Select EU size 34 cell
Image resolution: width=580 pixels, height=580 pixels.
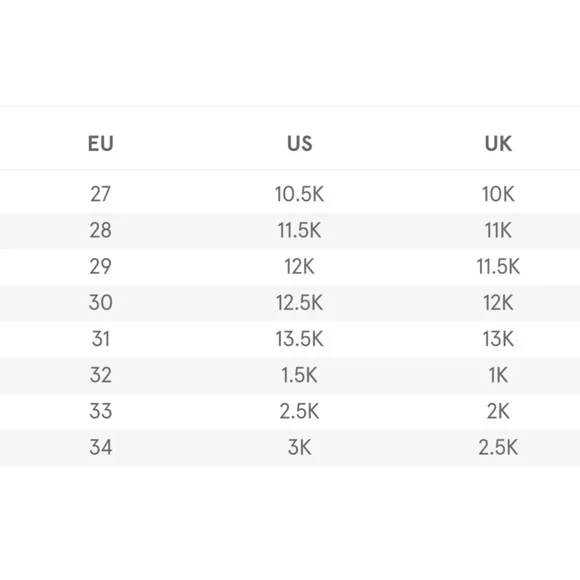click(x=101, y=447)
